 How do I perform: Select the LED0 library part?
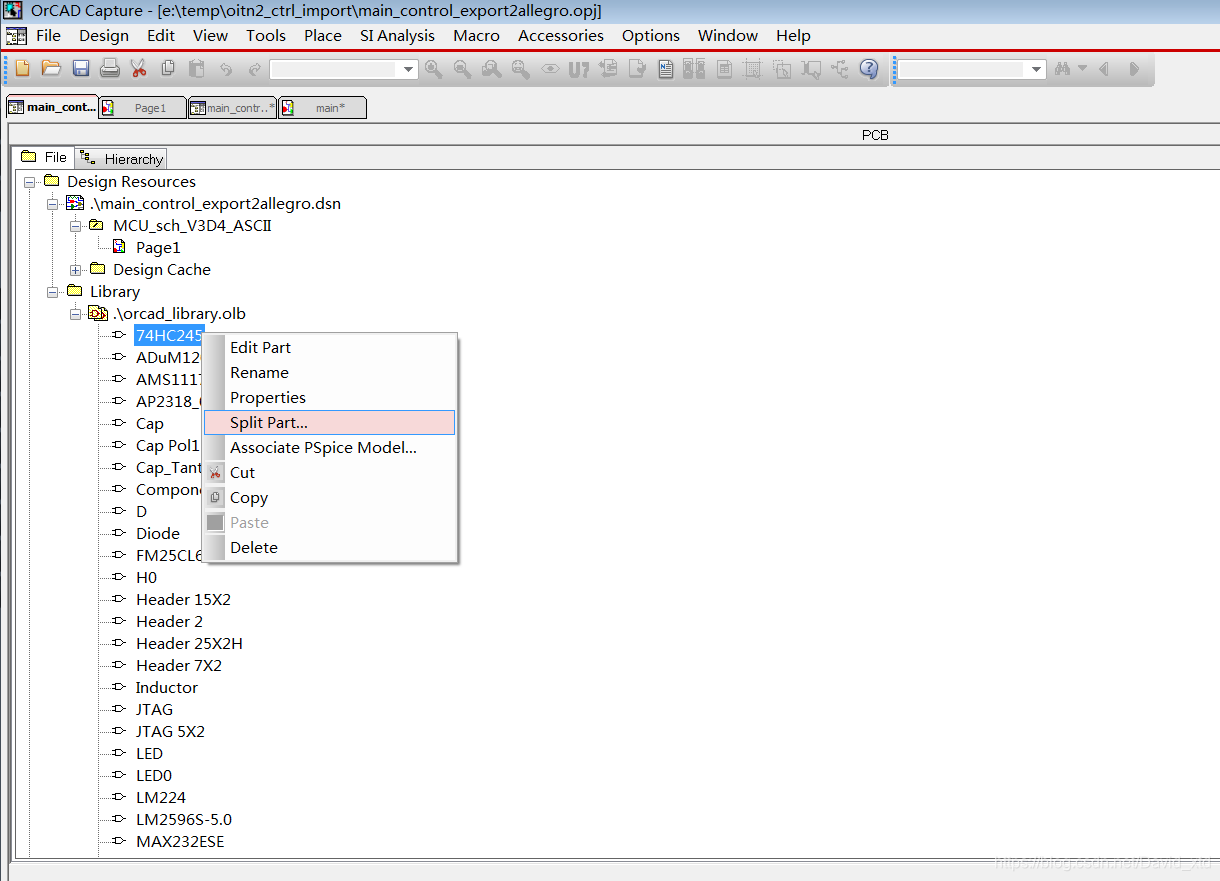coord(154,776)
